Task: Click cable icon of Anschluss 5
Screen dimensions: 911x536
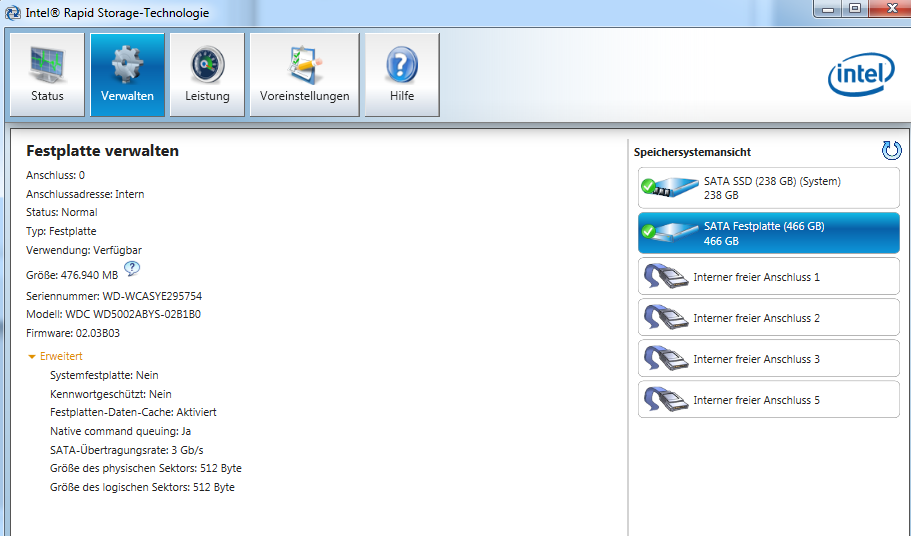Action: pos(666,400)
